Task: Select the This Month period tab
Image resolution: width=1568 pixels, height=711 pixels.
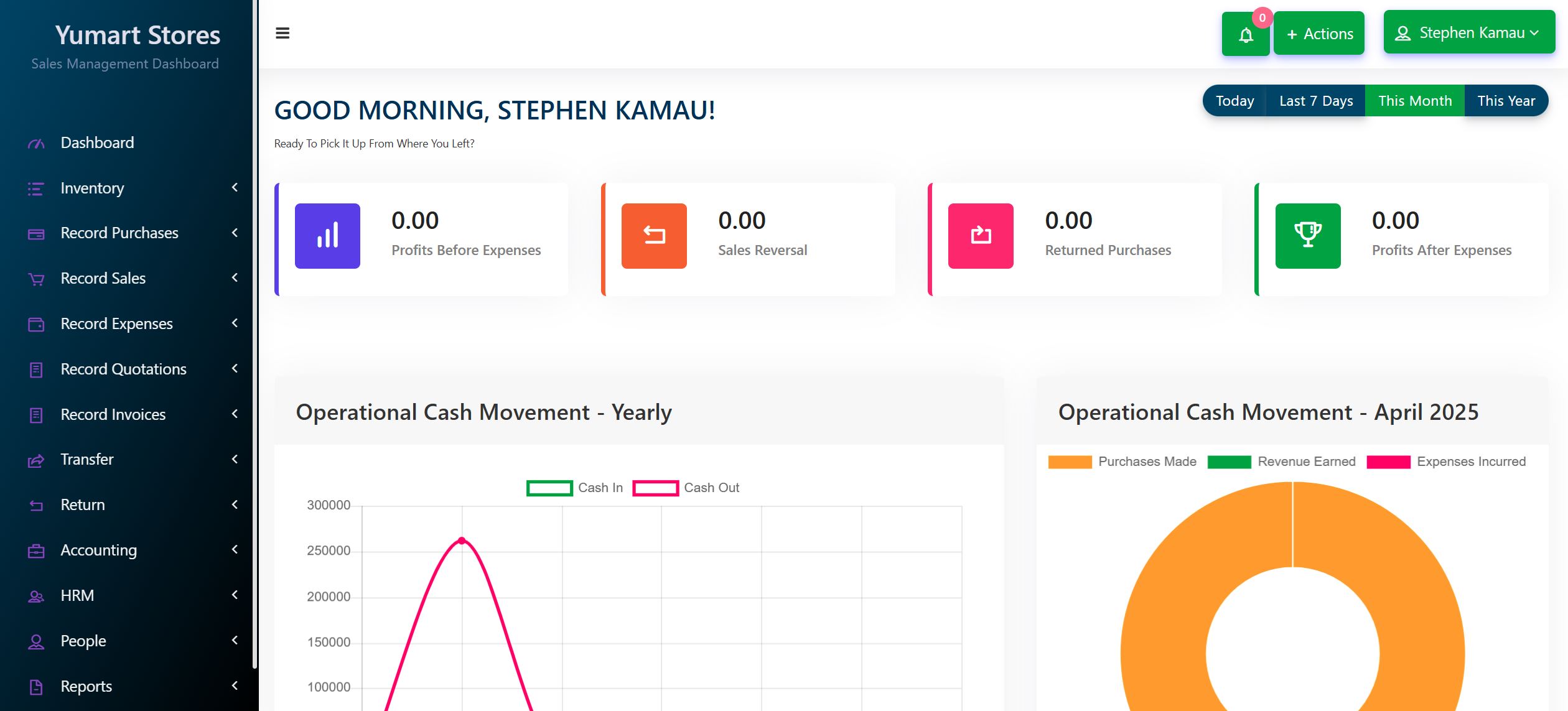Action: [x=1415, y=101]
